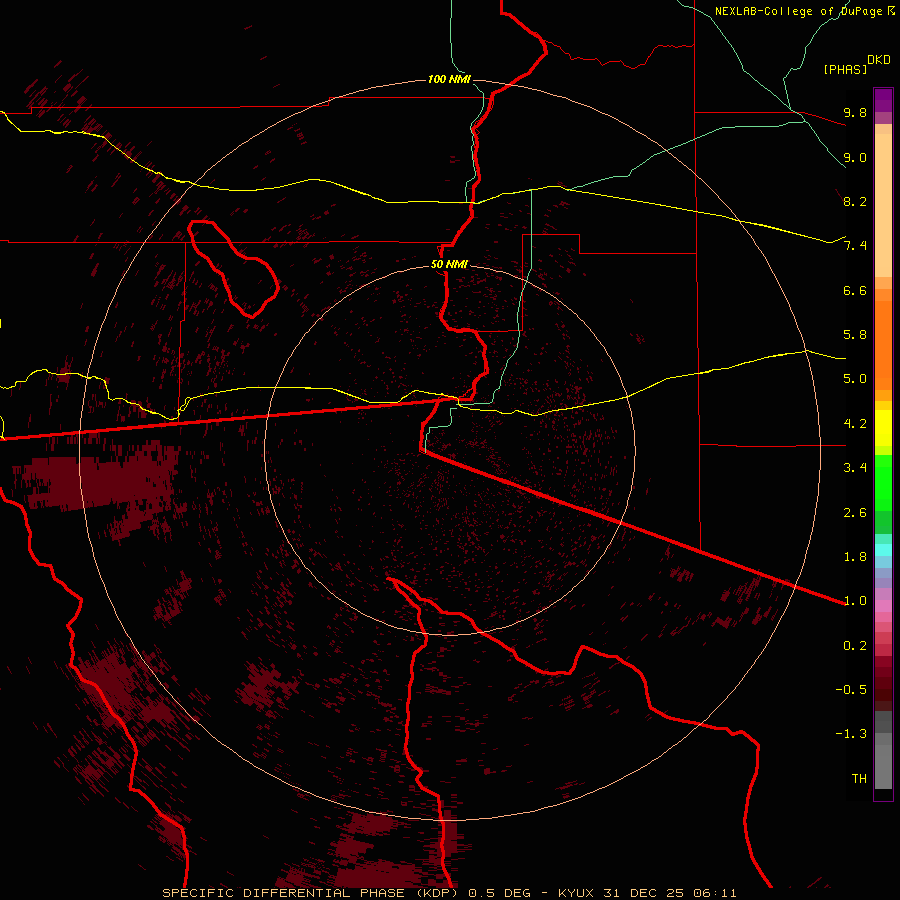Click the NEXLAB-College of DuPage label
900x900 pixels.
pos(797,11)
